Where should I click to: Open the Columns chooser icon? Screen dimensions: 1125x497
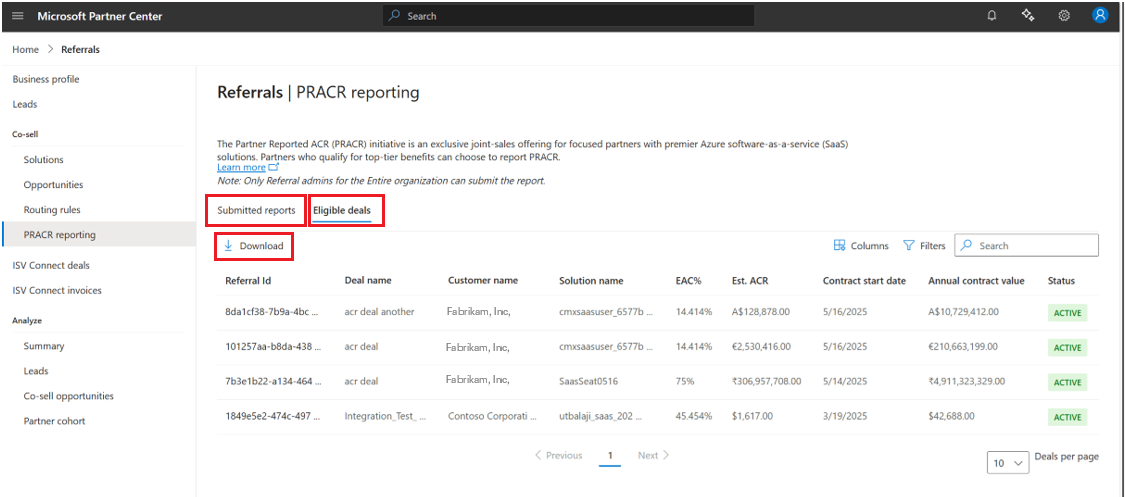839,246
